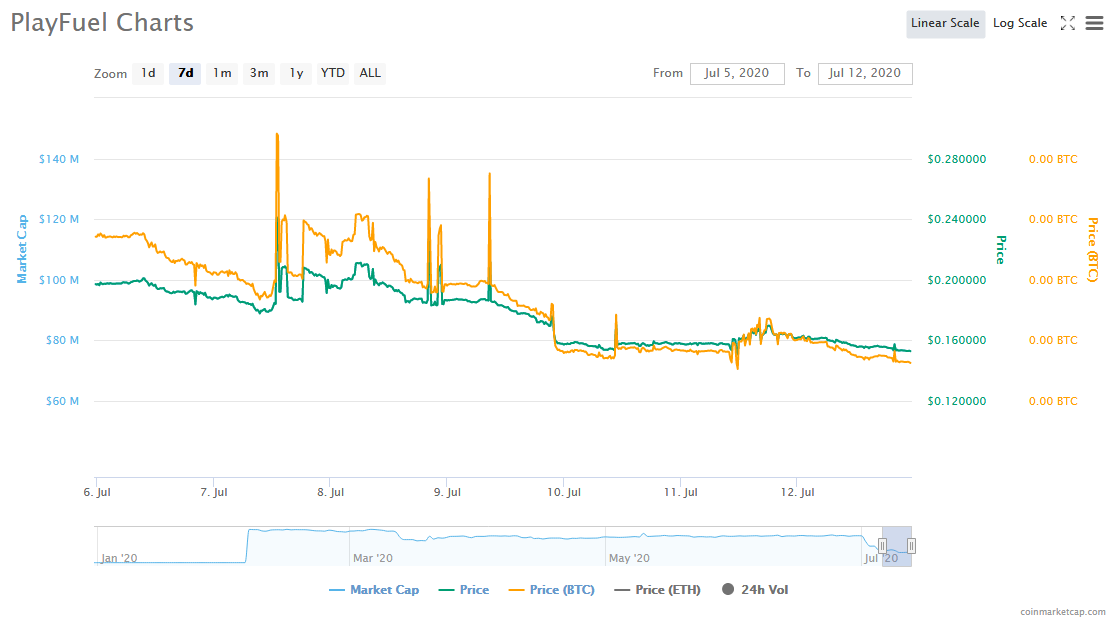Click May '20 in navigator timeline
The height and width of the screenshot is (620, 1116).
(x=629, y=558)
